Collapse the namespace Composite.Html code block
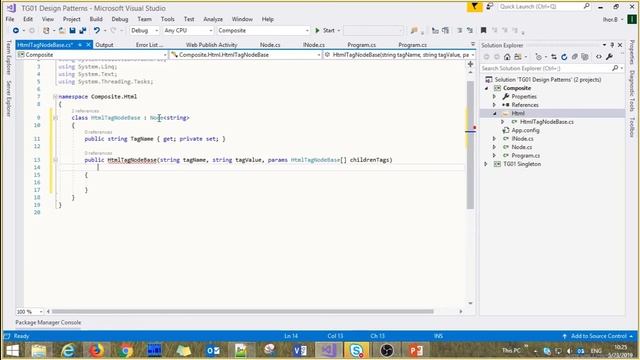640x360 pixels. click(55, 97)
